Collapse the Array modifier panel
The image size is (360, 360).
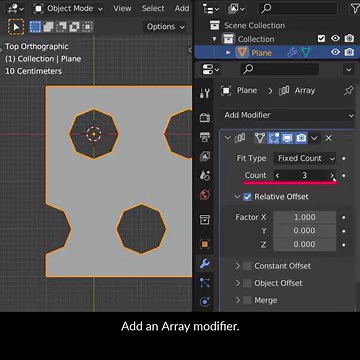228,138
